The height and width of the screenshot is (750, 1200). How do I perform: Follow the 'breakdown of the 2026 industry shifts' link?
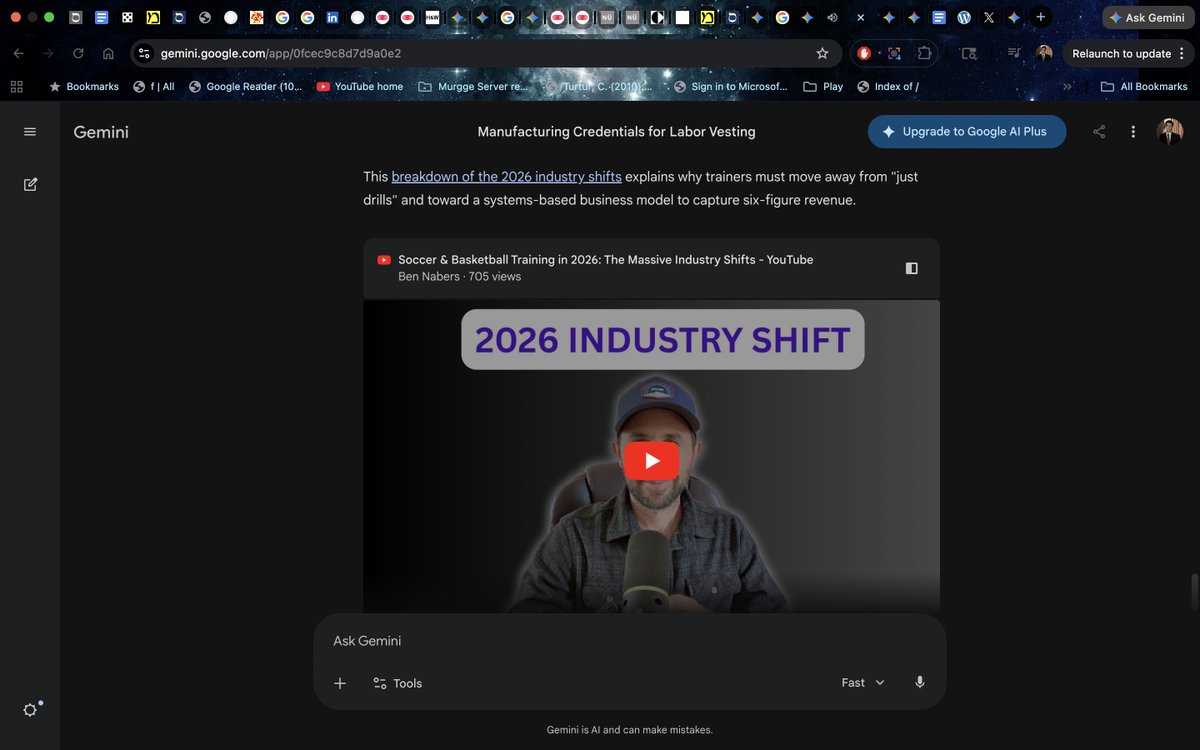coord(506,176)
